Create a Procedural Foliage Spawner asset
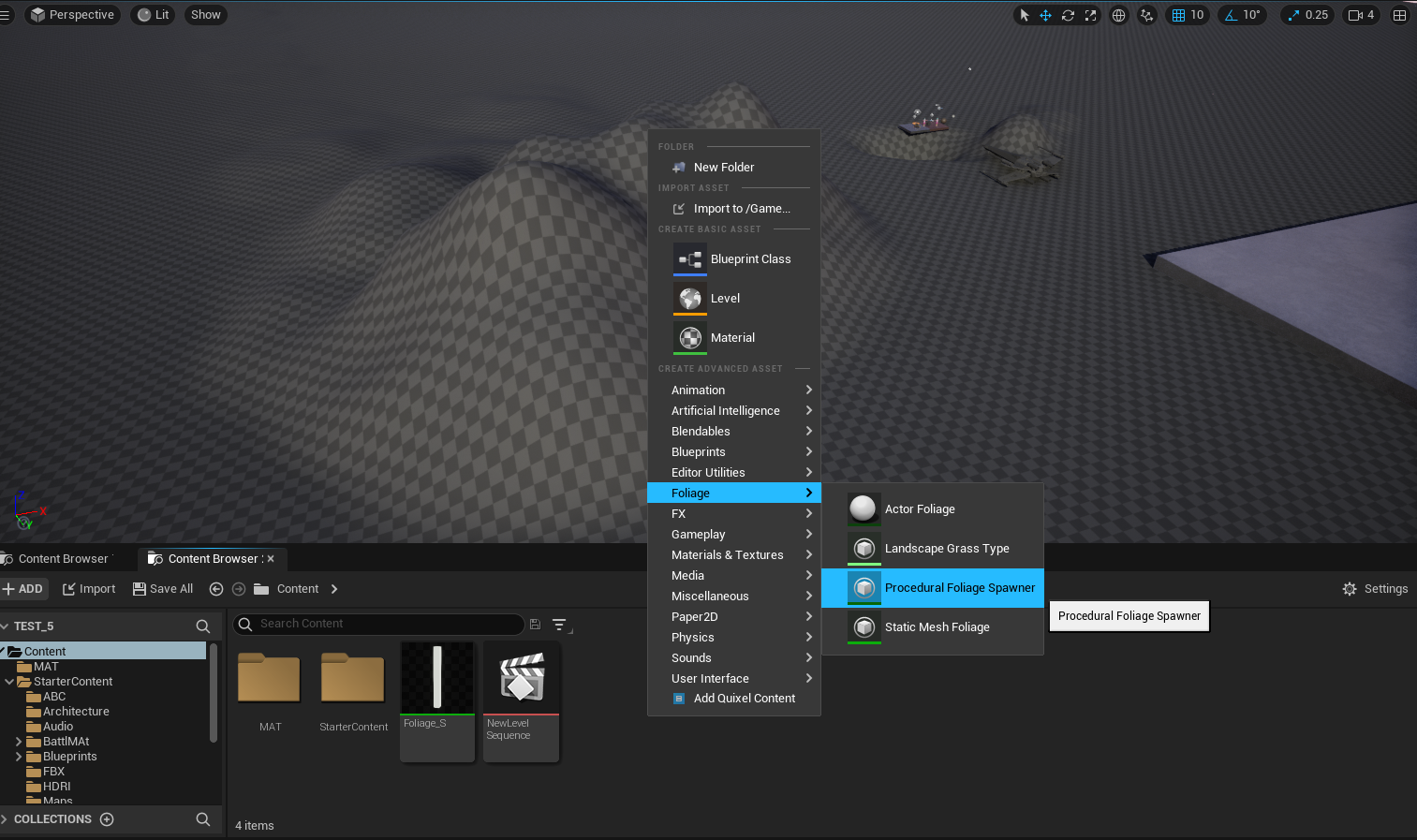 933,588
